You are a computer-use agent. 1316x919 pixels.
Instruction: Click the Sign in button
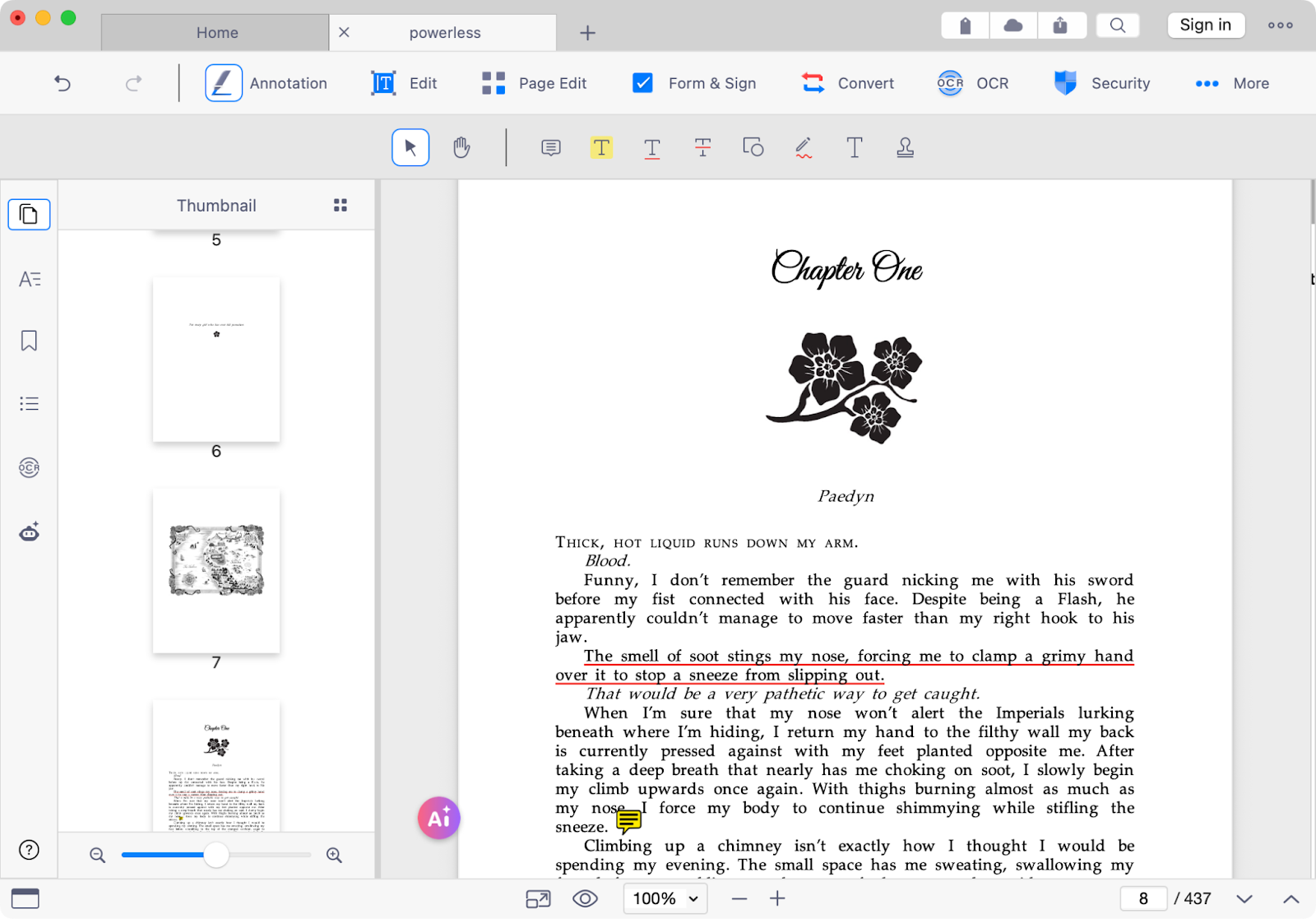click(1205, 25)
